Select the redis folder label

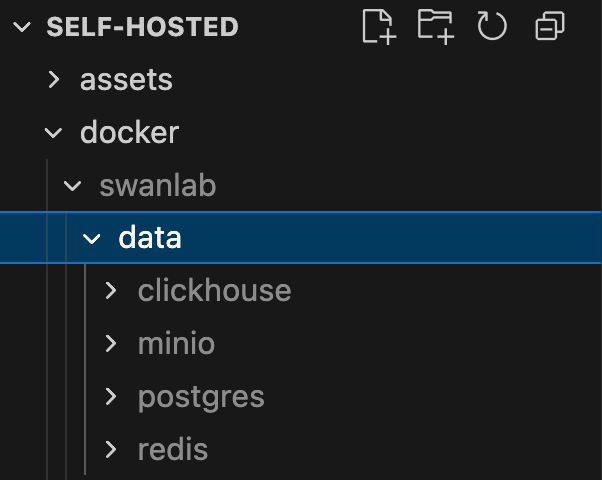(173, 450)
